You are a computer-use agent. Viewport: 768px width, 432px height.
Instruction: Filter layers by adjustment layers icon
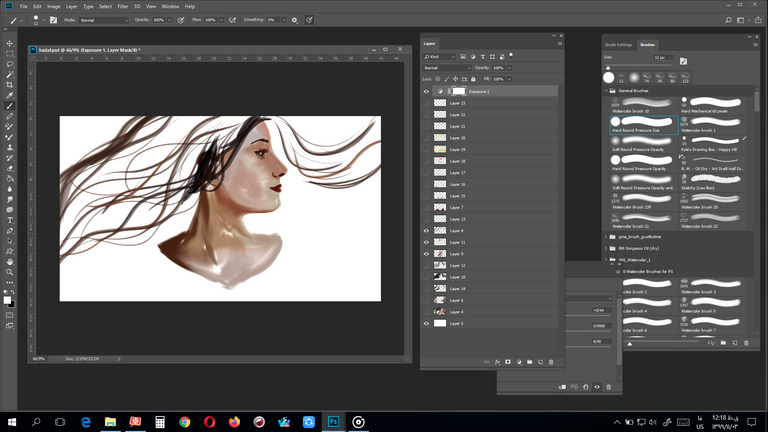coord(473,57)
